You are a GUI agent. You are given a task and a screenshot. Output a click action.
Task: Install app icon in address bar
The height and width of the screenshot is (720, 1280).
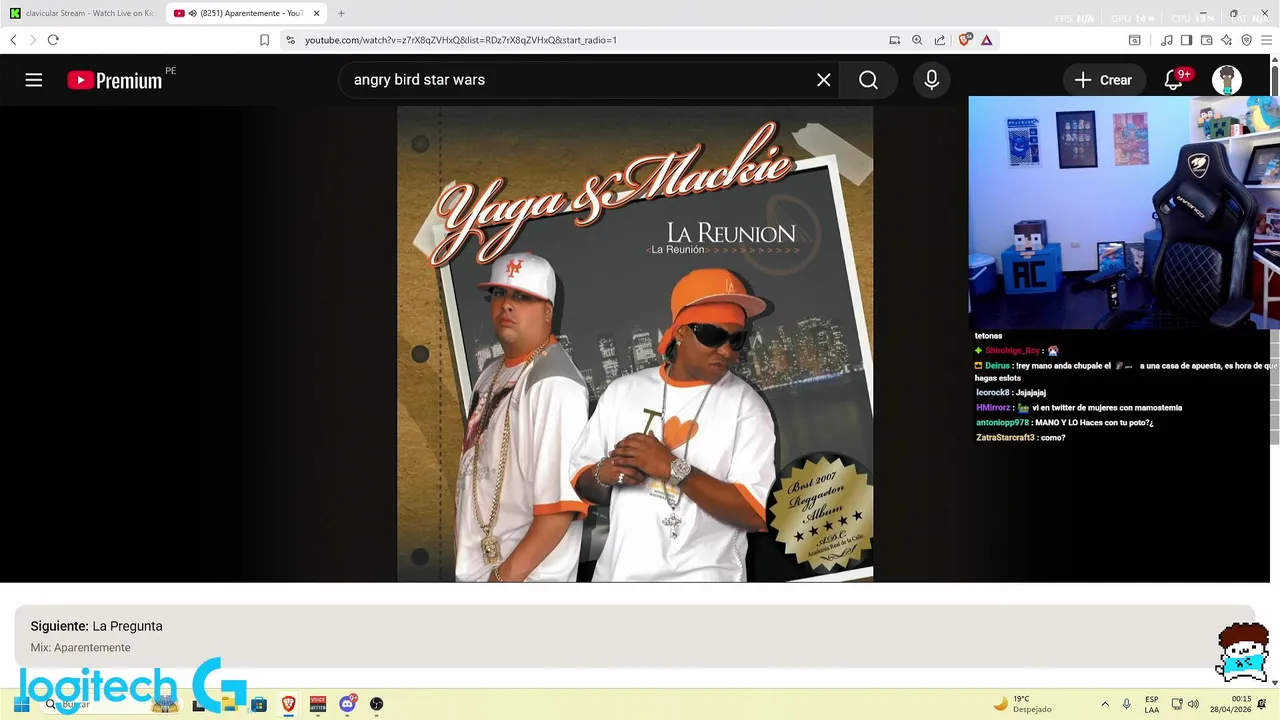coord(894,40)
